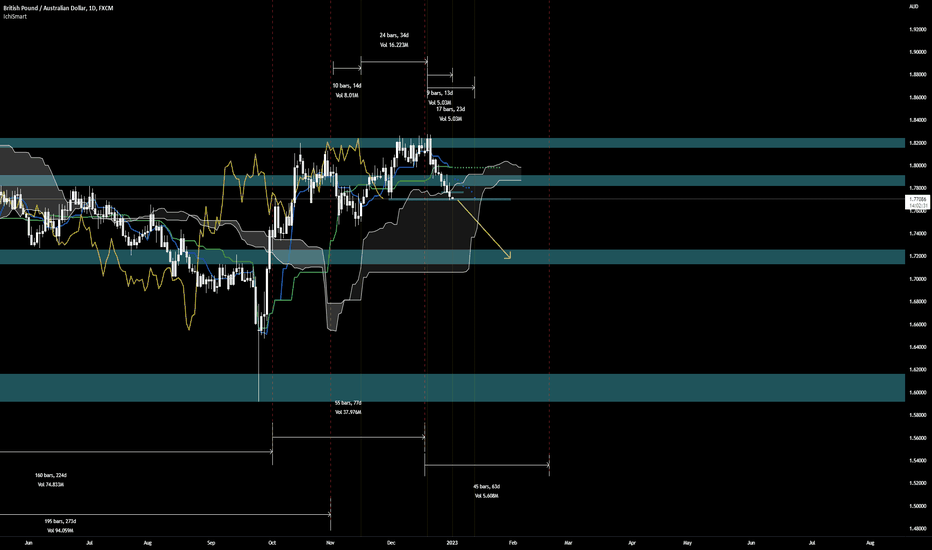Click the Nov label on the time axis
932x550 pixels.
tap(330, 543)
